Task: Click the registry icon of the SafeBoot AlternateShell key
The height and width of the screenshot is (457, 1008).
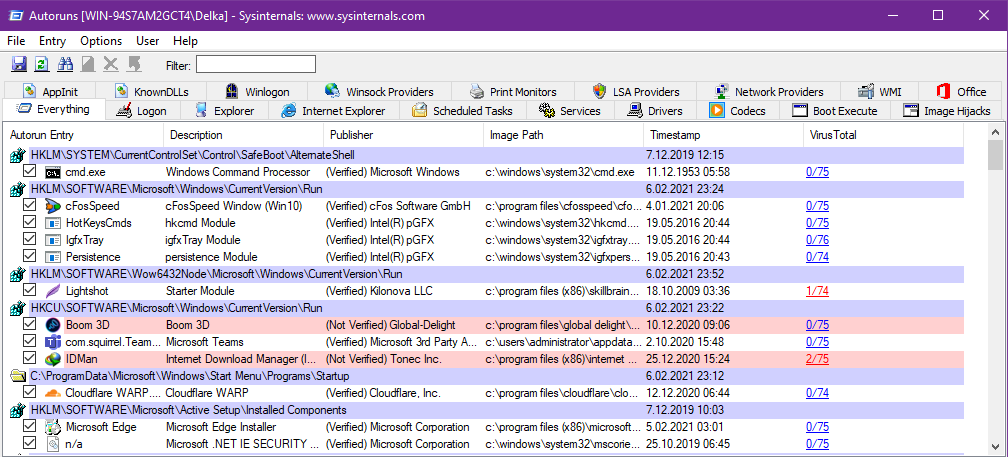Action: coord(17,155)
